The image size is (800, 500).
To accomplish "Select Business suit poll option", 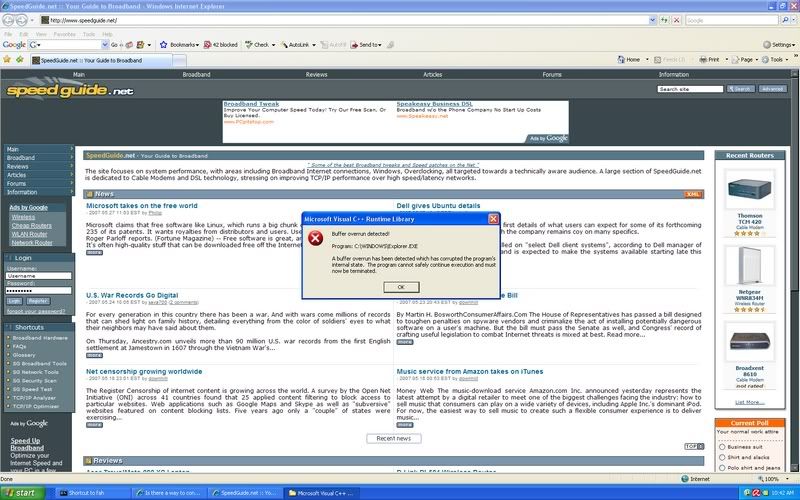I will coord(722,447).
